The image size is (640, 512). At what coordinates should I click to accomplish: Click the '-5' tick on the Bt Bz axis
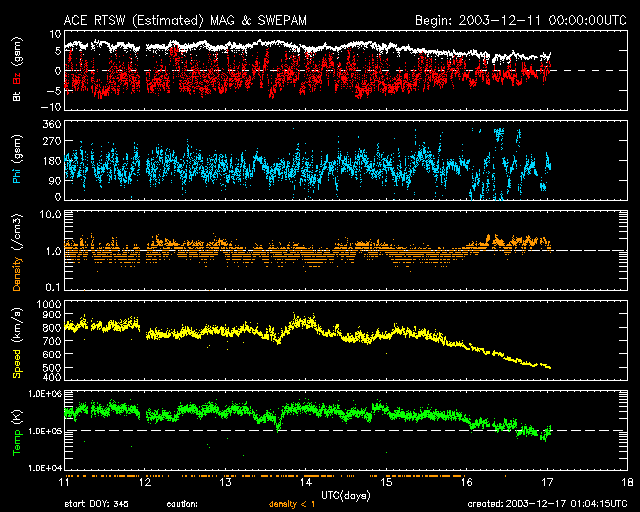click(54, 89)
